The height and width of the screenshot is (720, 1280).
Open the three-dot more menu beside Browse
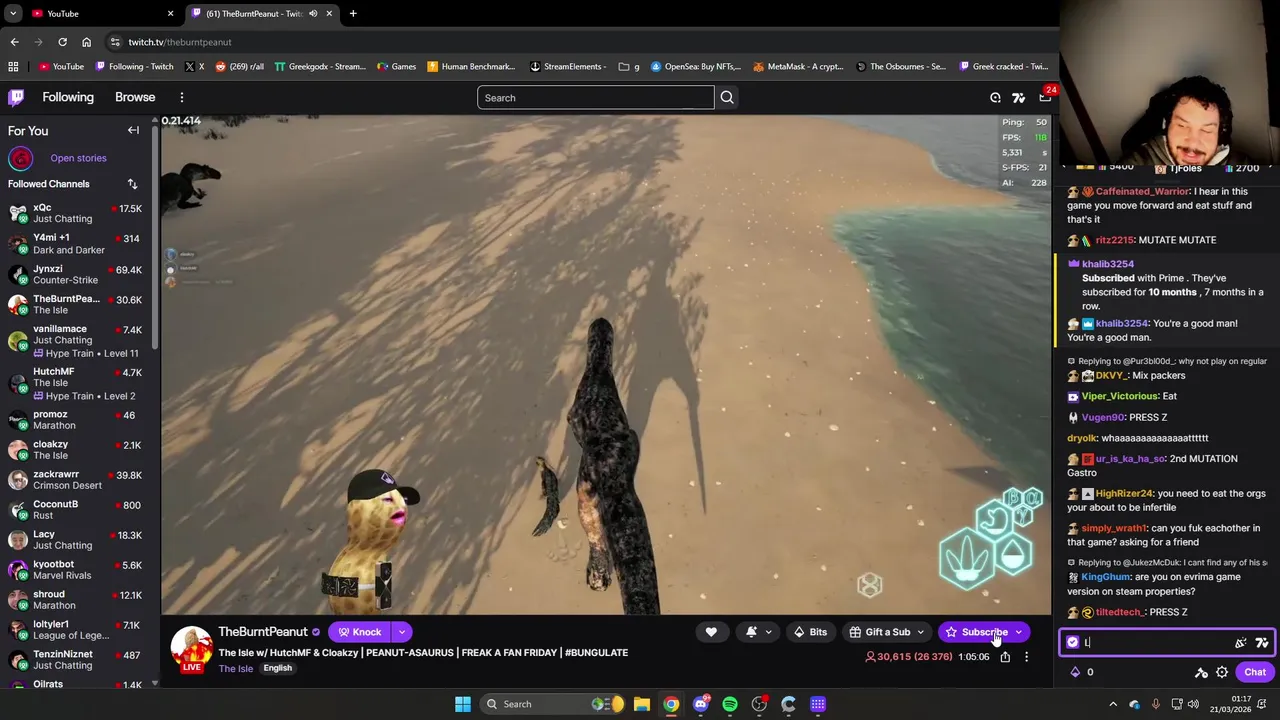point(182,97)
